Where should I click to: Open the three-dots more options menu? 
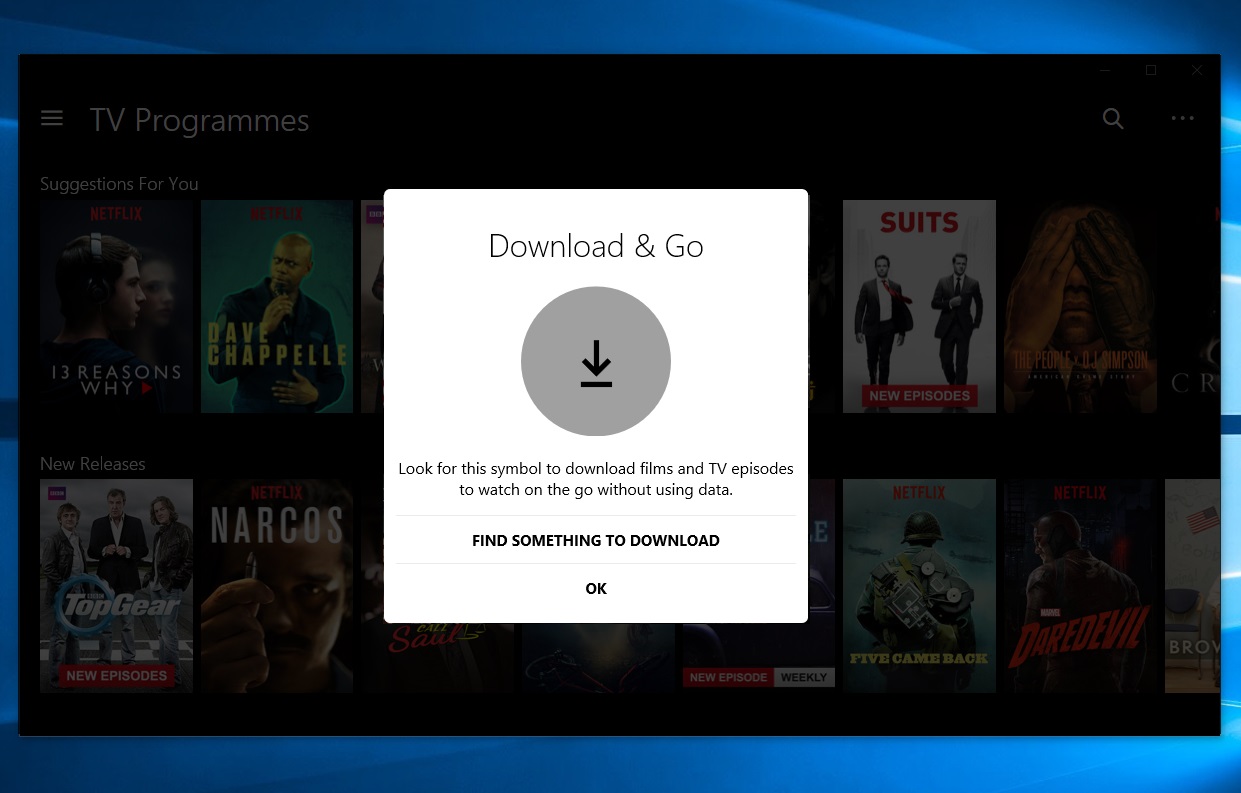(x=1183, y=119)
